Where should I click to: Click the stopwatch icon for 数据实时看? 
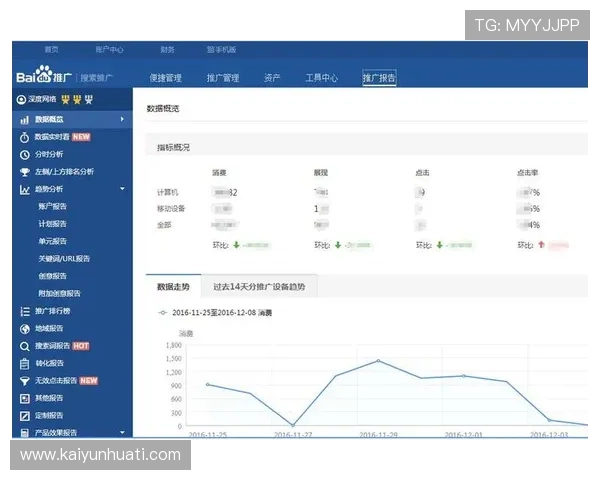tap(24, 137)
